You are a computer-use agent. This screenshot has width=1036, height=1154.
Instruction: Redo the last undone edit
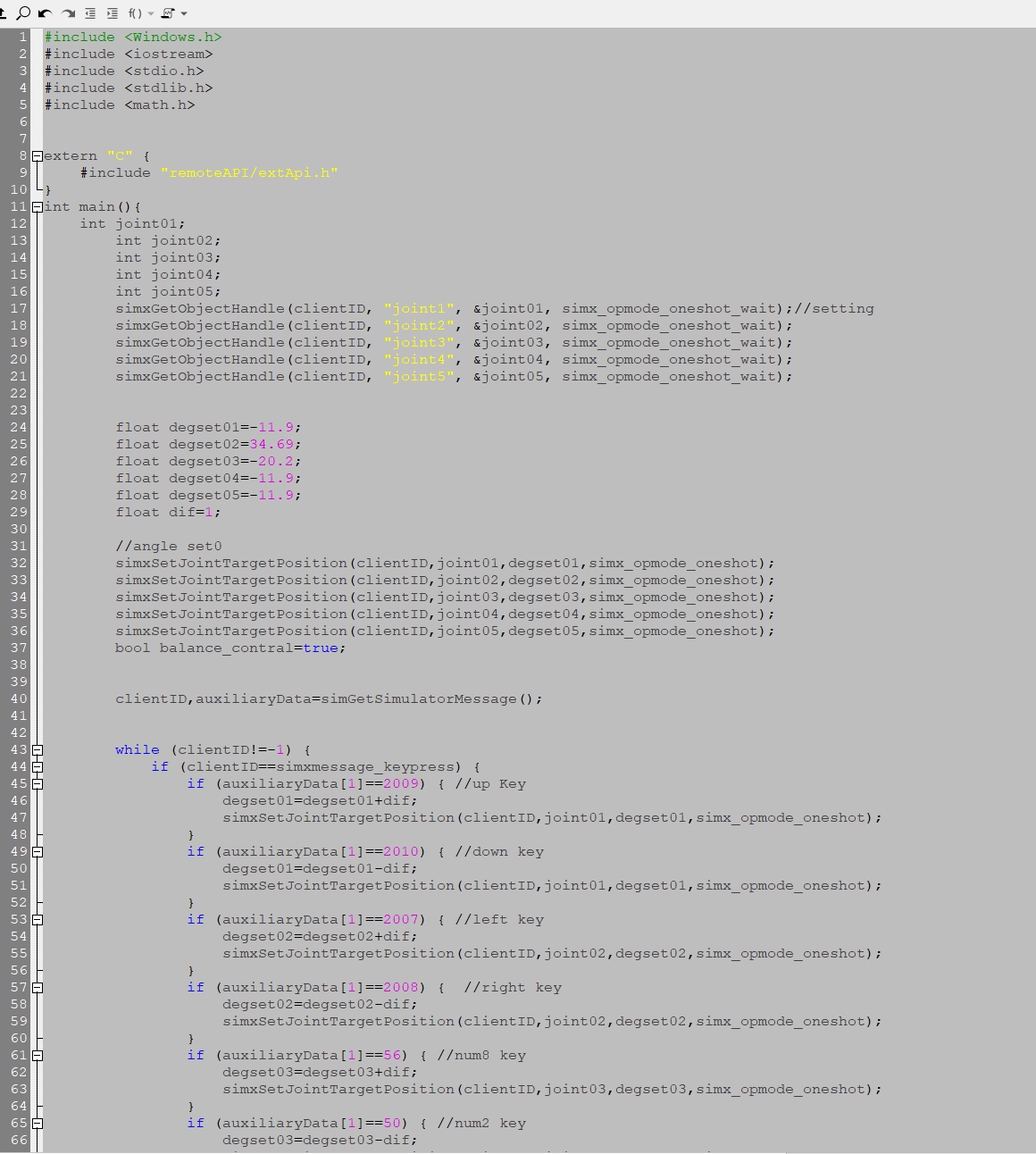[68, 13]
